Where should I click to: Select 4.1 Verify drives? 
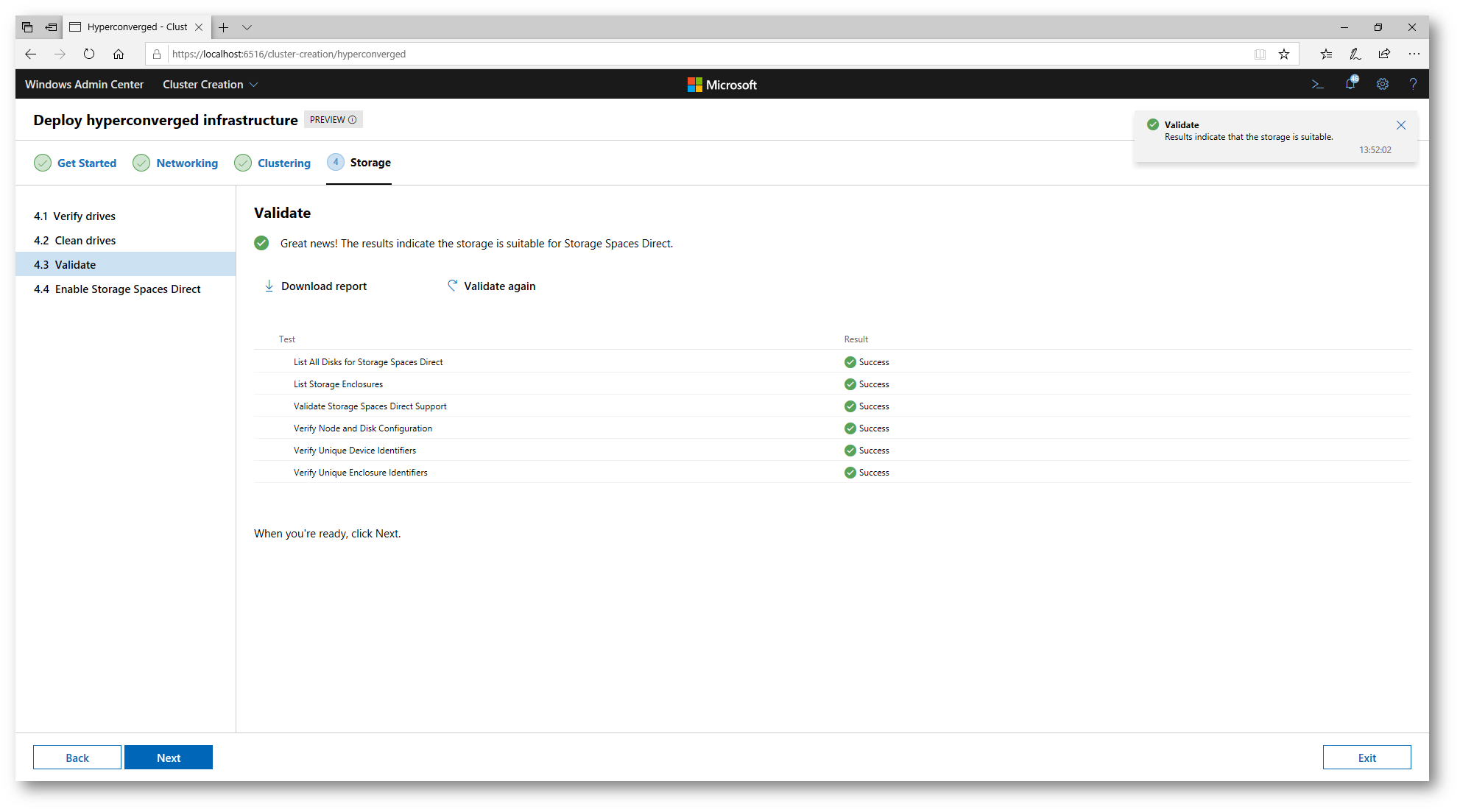pos(125,216)
